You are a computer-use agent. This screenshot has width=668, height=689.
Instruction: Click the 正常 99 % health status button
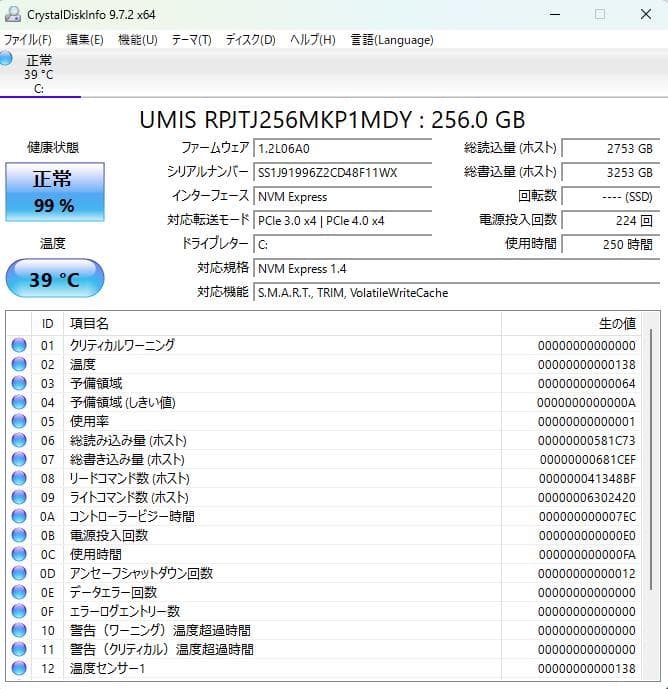coord(55,192)
